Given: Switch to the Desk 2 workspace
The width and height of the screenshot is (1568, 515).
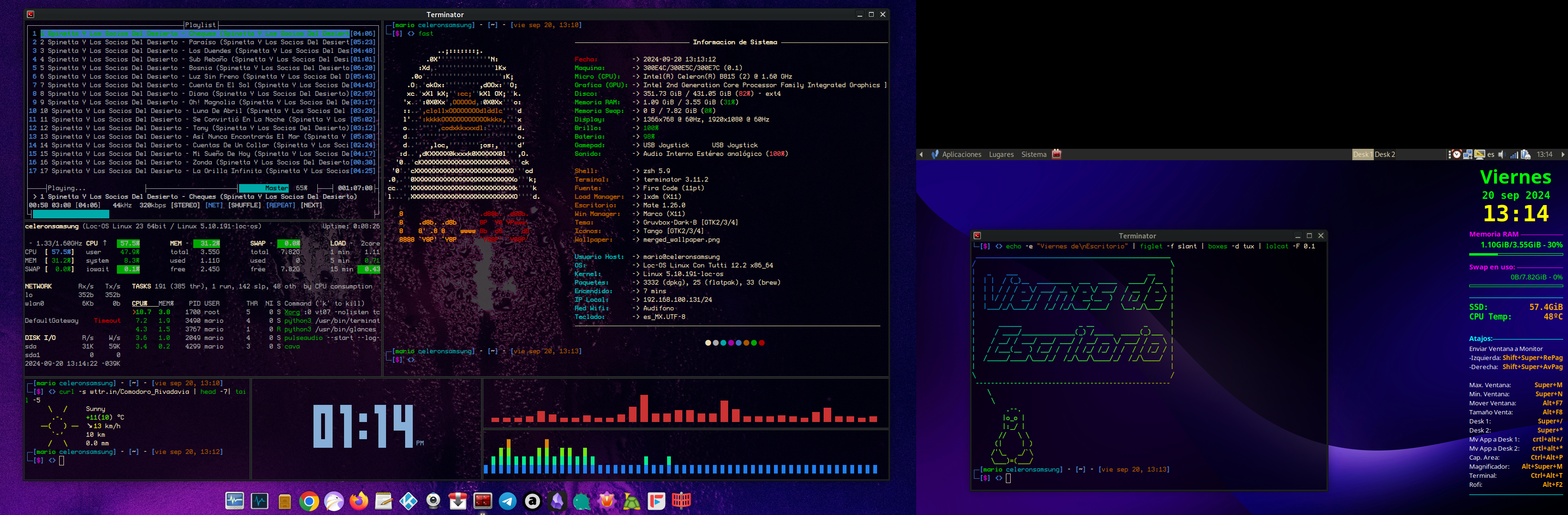Looking at the screenshot, I should coord(1385,154).
